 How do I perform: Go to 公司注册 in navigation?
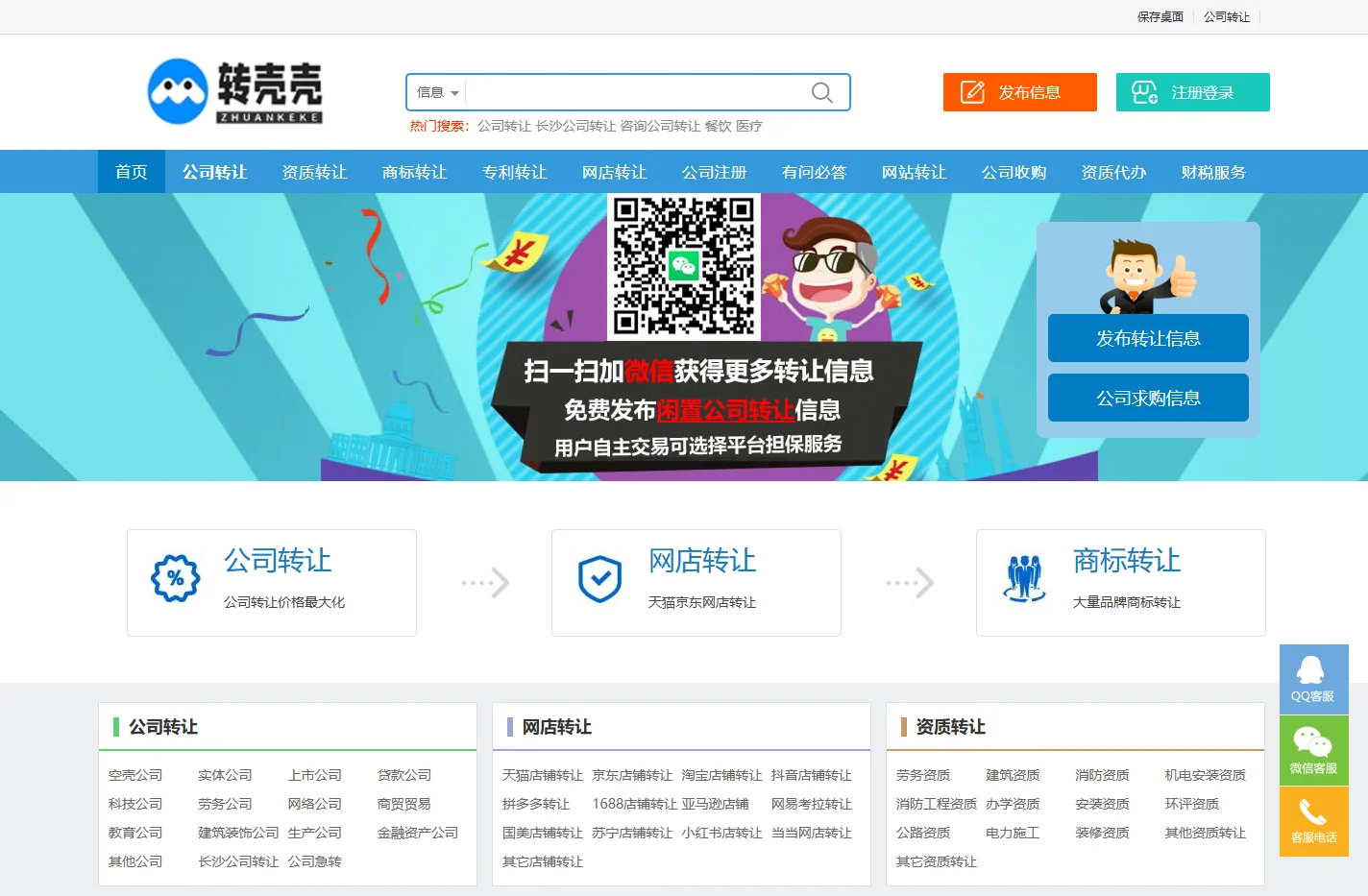pos(715,172)
